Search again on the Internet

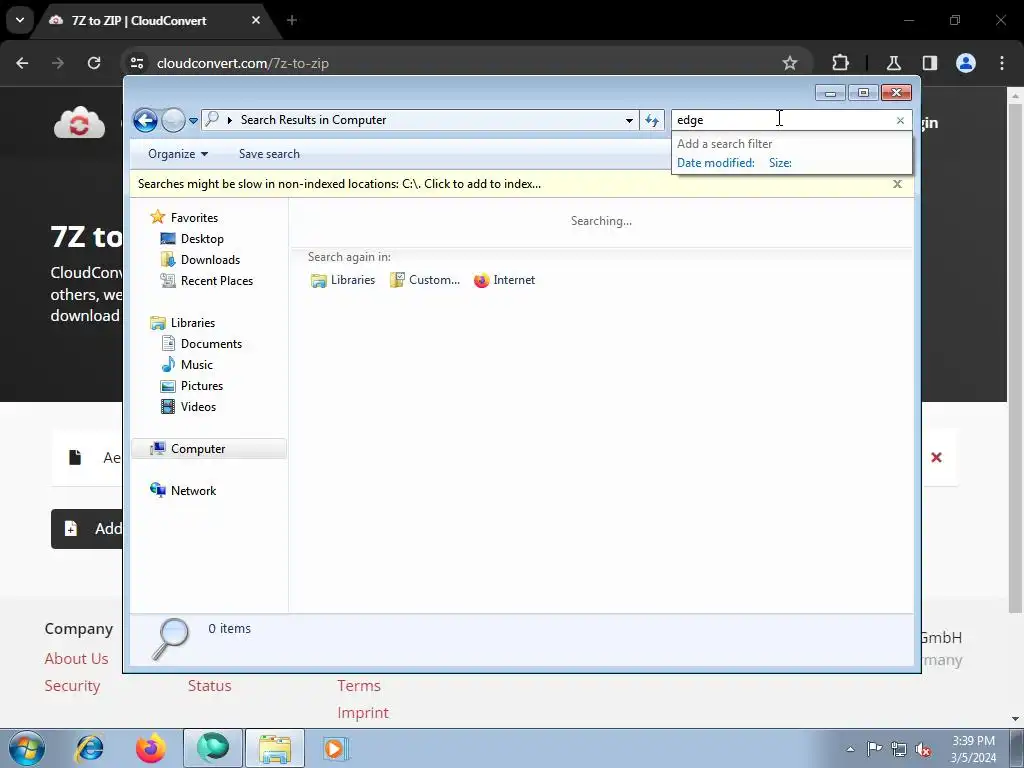tap(504, 280)
